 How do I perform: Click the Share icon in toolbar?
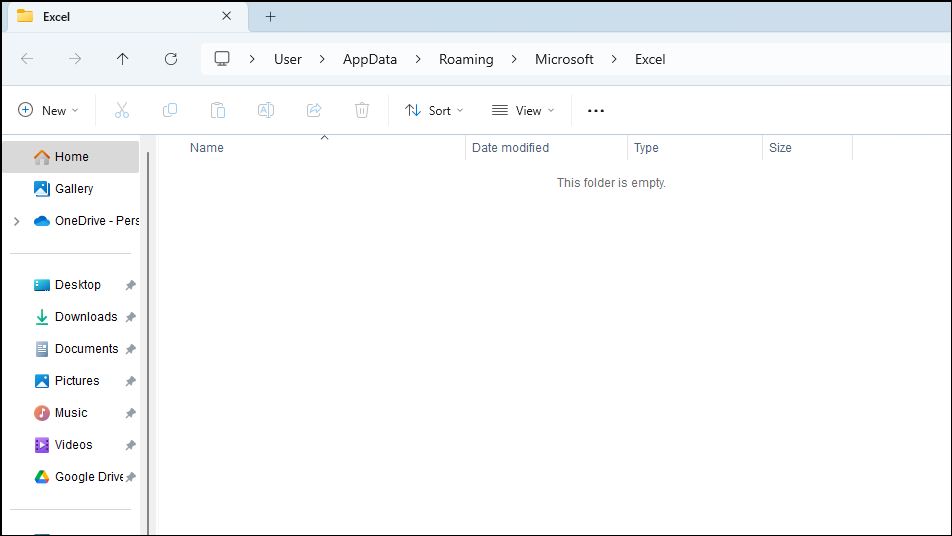[x=314, y=110]
